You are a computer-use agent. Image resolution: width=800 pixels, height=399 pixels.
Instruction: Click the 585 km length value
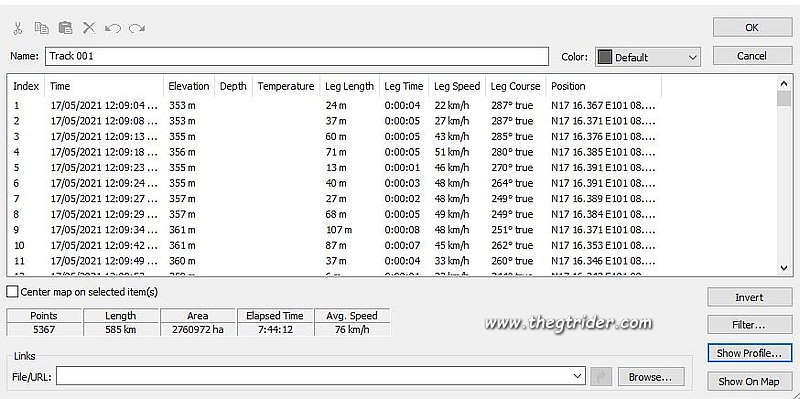pos(120,329)
